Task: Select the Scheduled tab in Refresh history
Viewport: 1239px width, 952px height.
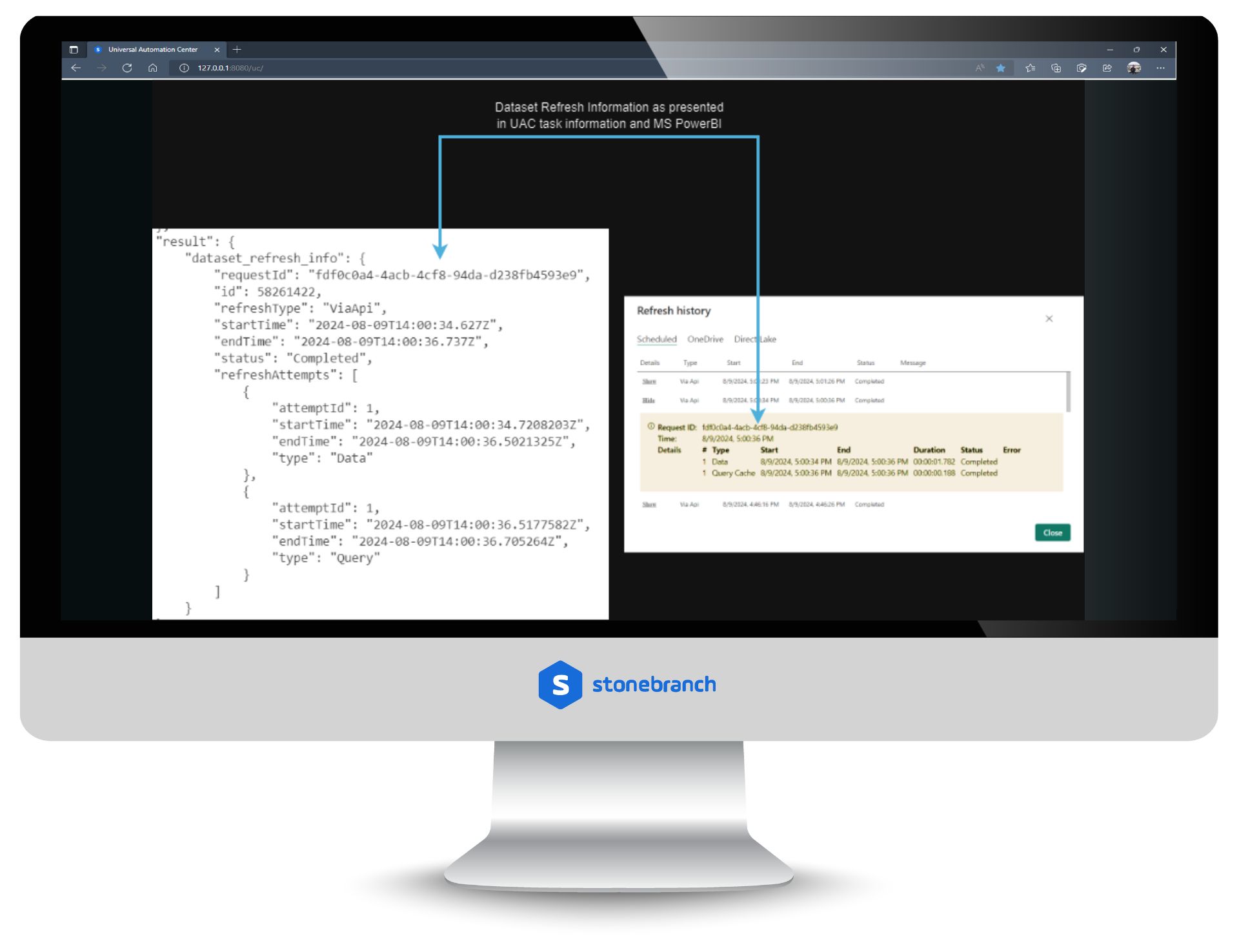Action: coord(657,339)
